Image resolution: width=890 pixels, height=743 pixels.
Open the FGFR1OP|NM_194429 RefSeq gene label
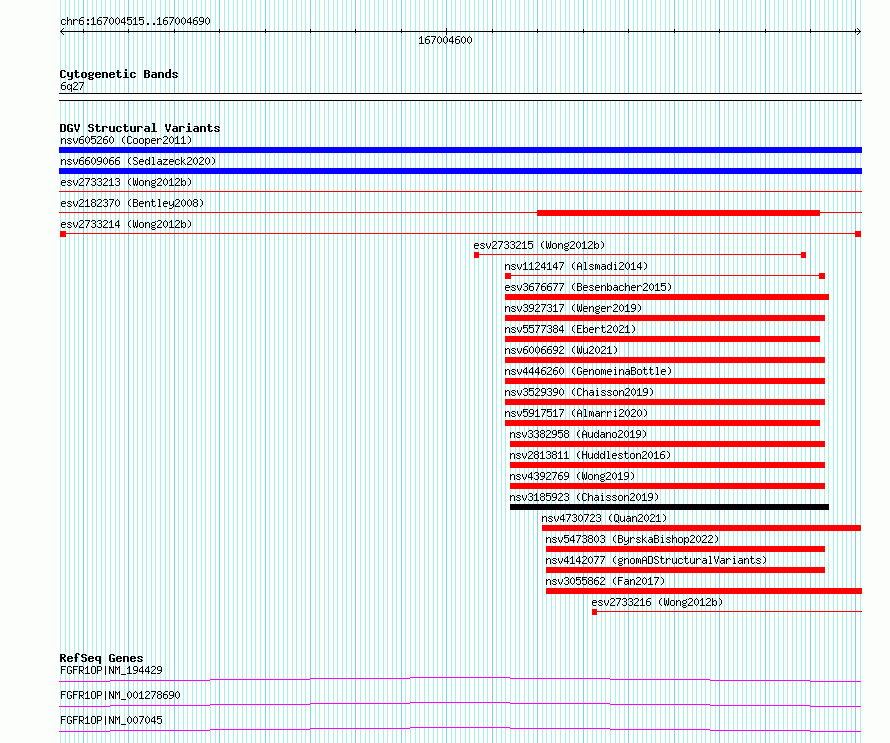[x=111, y=670]
